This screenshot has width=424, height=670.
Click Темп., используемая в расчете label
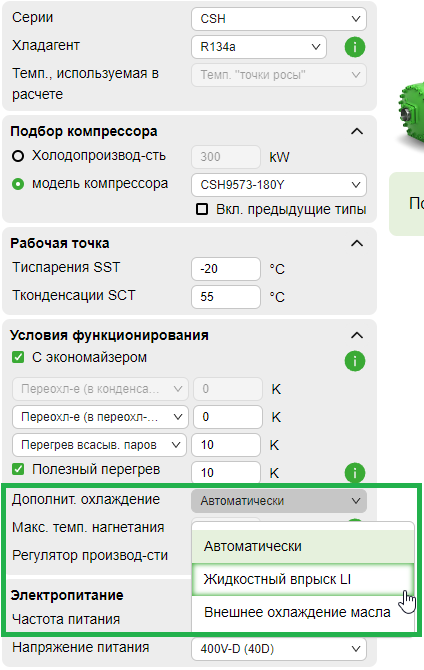coord(85,84)
